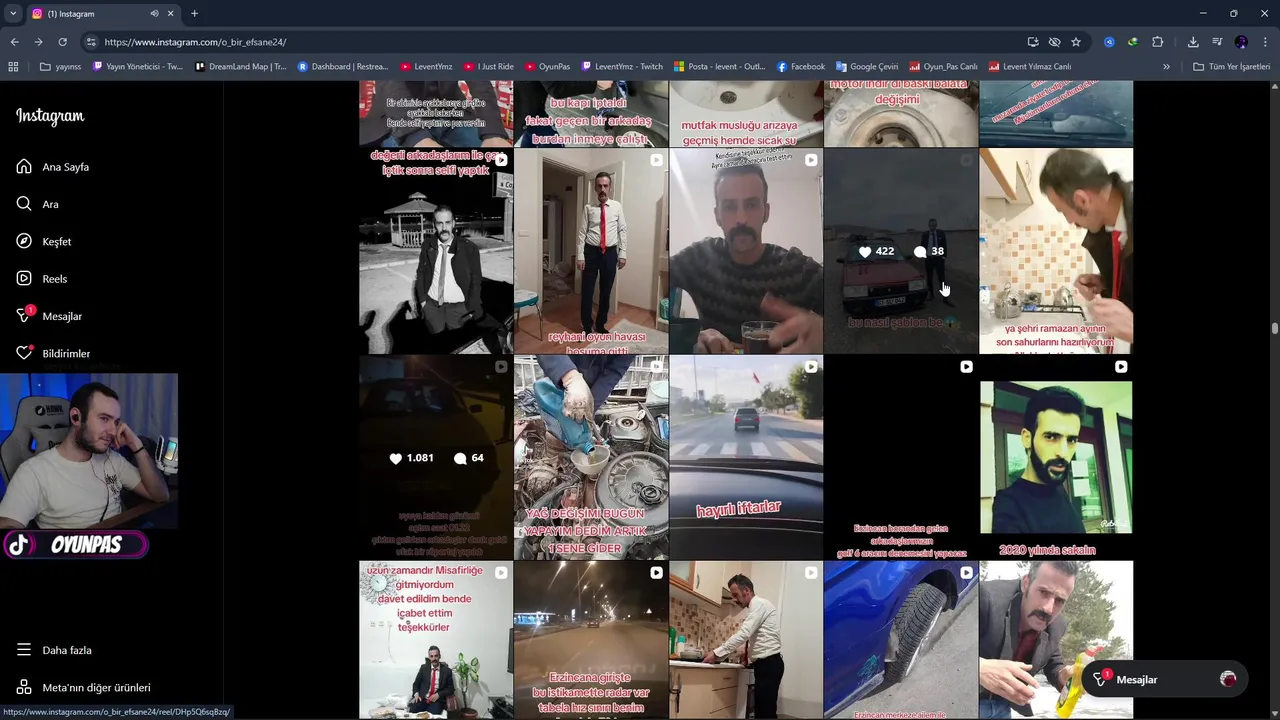
Task: Open golf 6 aracını denemesini post
Action: [x=901, y=457]
